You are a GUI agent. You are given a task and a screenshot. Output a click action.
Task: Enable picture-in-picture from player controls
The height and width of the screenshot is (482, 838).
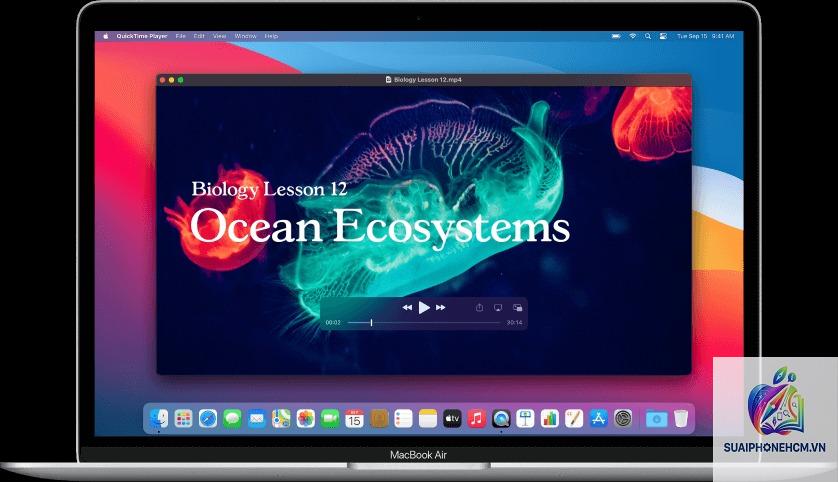(x=517, y=307)
